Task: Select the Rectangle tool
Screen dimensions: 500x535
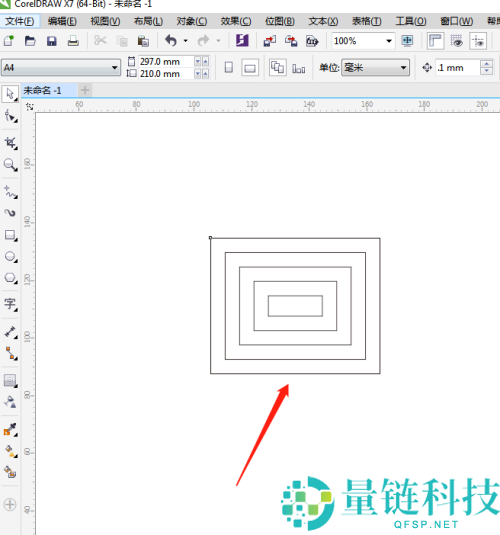Action: (10, 235)
